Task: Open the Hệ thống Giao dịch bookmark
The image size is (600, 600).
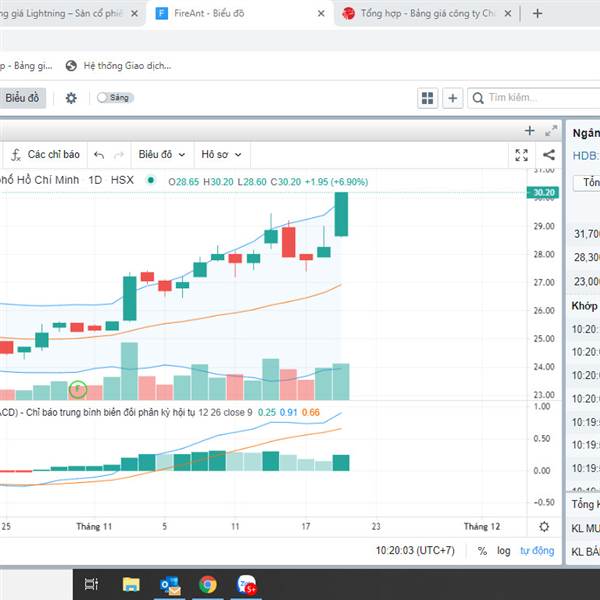Action: point(118,66)
